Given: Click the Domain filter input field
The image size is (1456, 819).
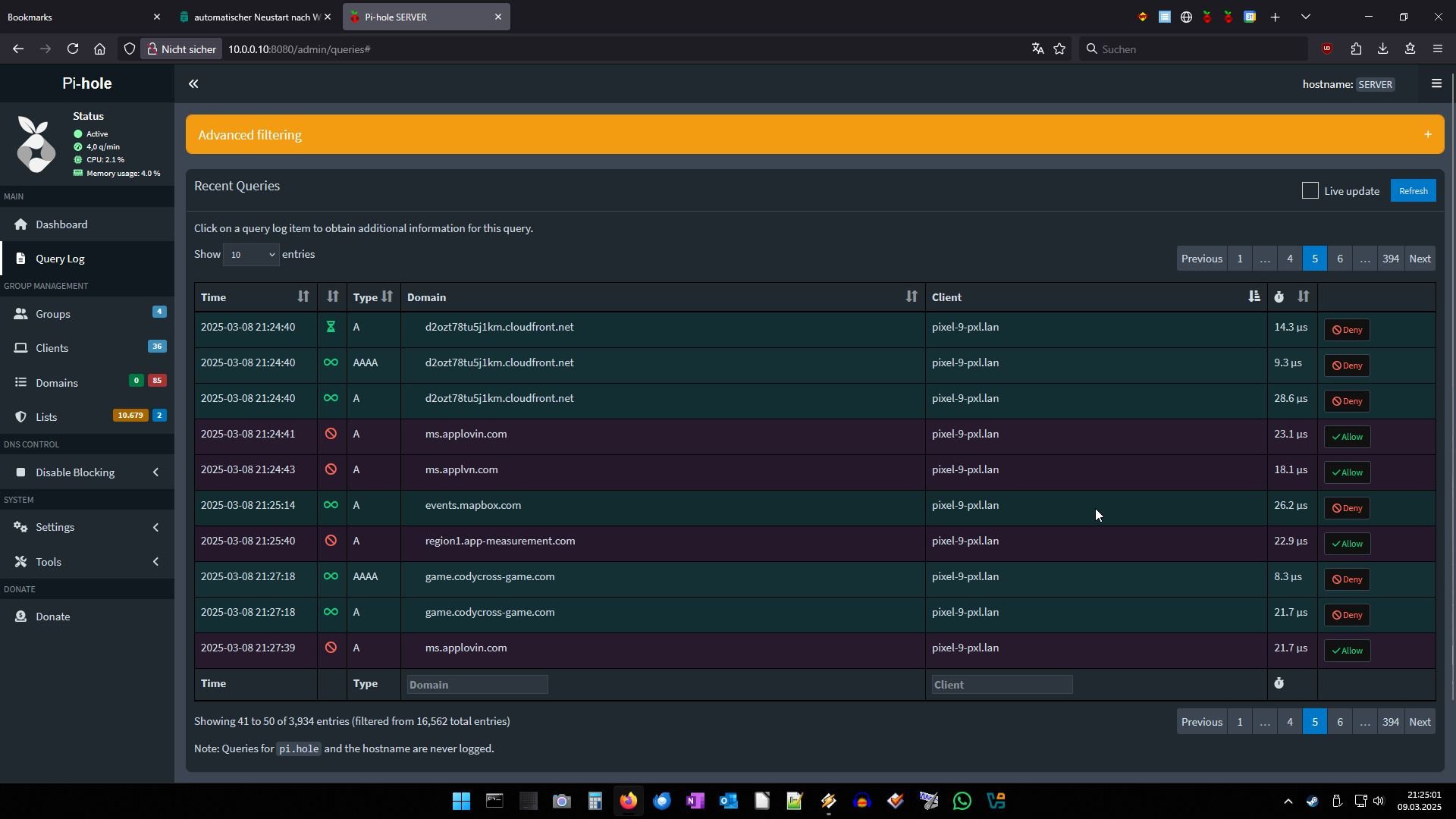Looking at the screenshot, I should [477, 685].
